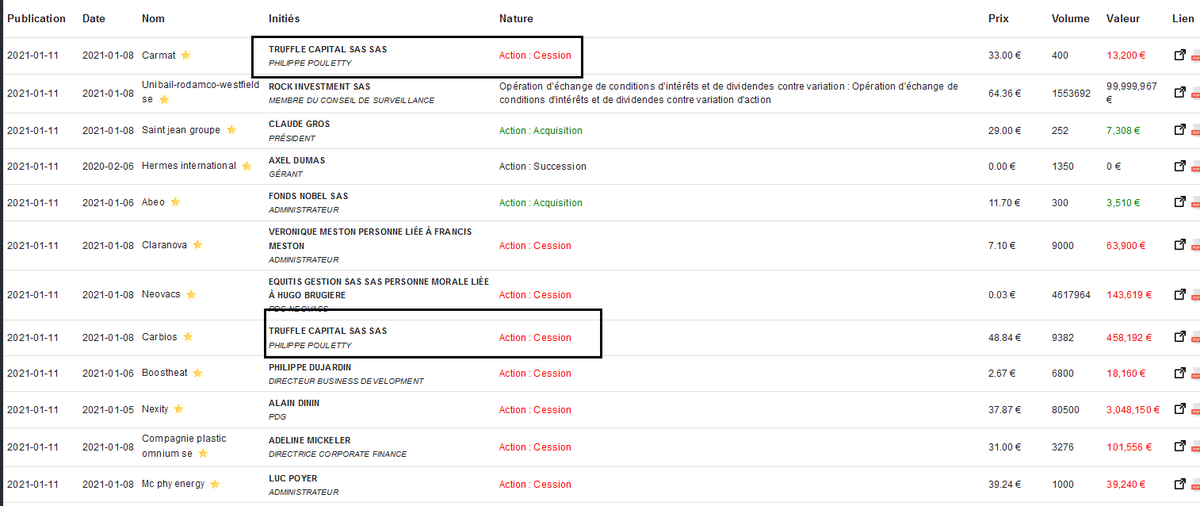Select AXEL DUMAS insider entry
Screen dimensions: 1200x506
(x=297, y=160)
